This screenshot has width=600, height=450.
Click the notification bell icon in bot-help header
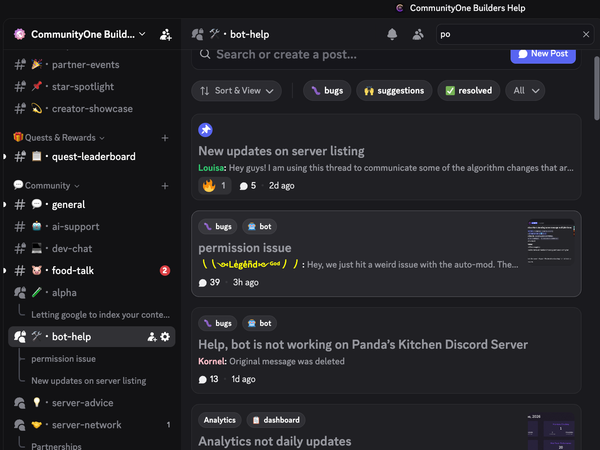coord(392,34)
